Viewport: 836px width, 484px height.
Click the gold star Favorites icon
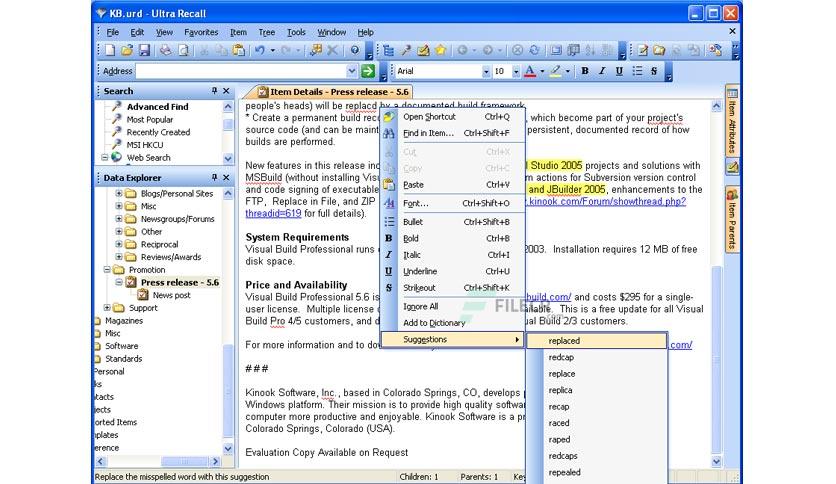click(440, 50)
